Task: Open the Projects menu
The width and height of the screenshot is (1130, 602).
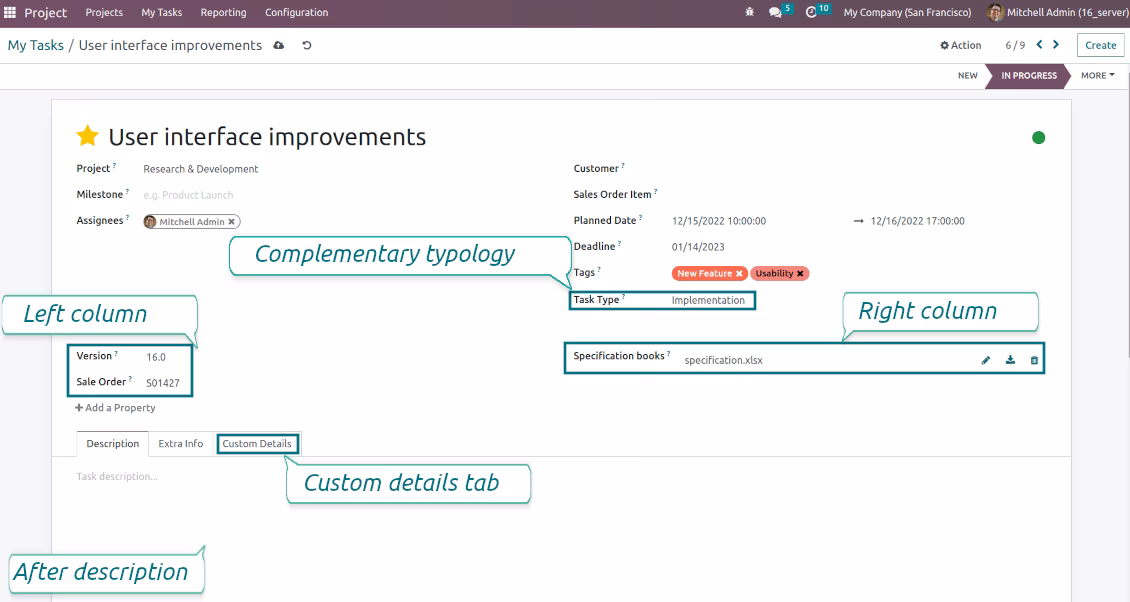Action: (104, 12)
